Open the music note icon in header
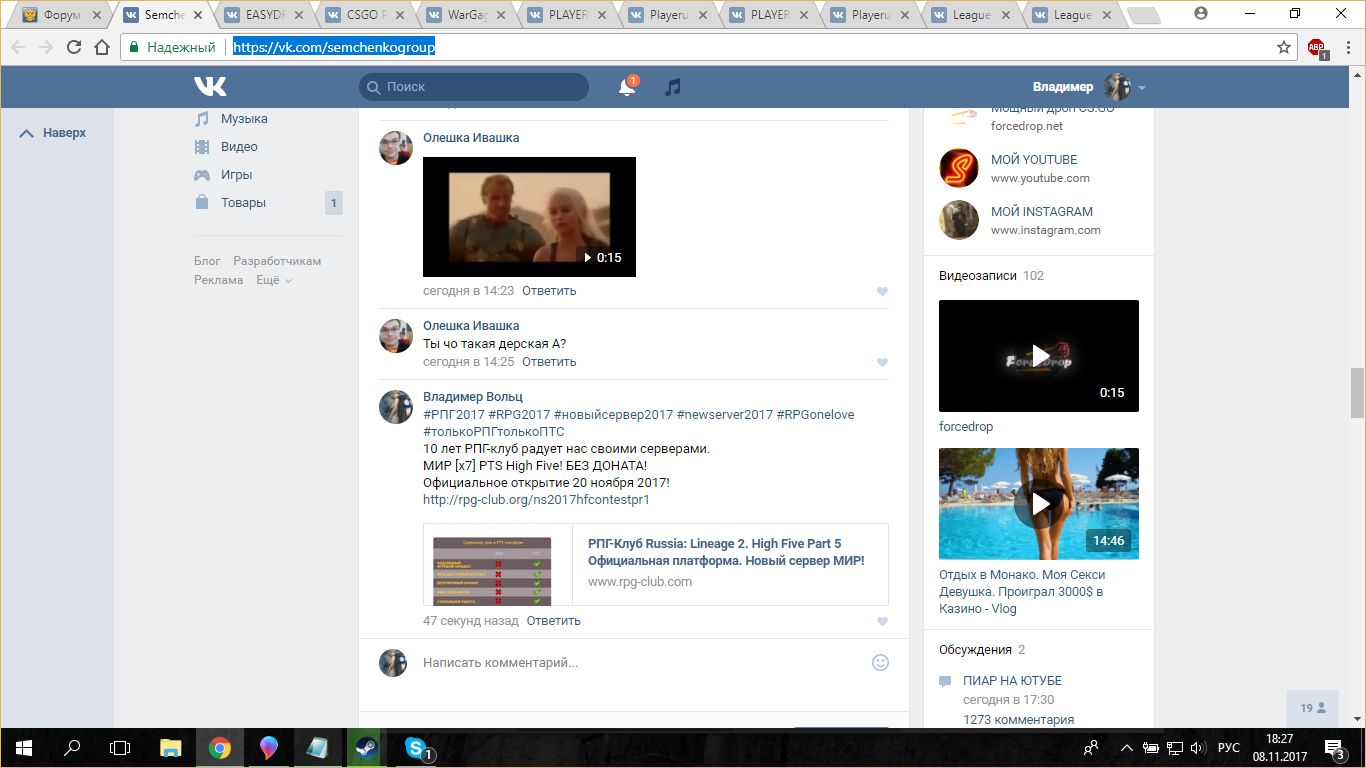The height and width of the screenshot is (768, 1366). (673, 88)
